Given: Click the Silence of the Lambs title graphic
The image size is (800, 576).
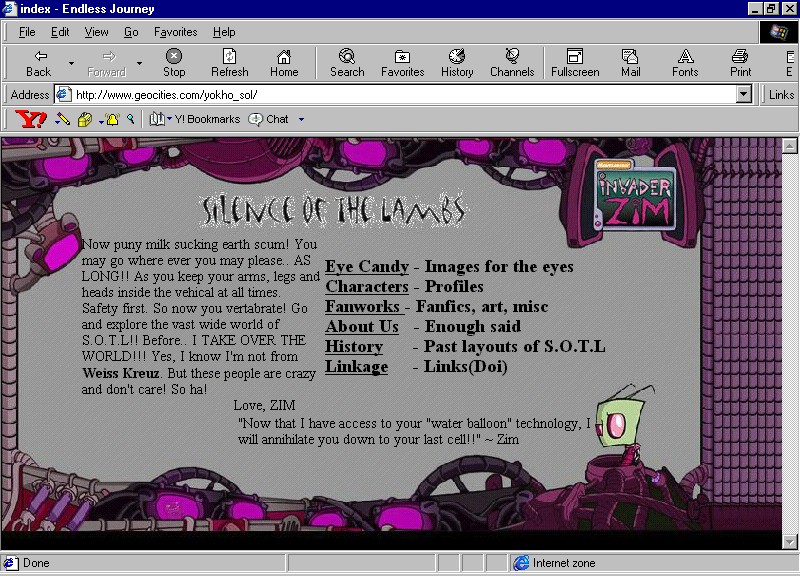Looking at the screenshot, I should (333, 209).
